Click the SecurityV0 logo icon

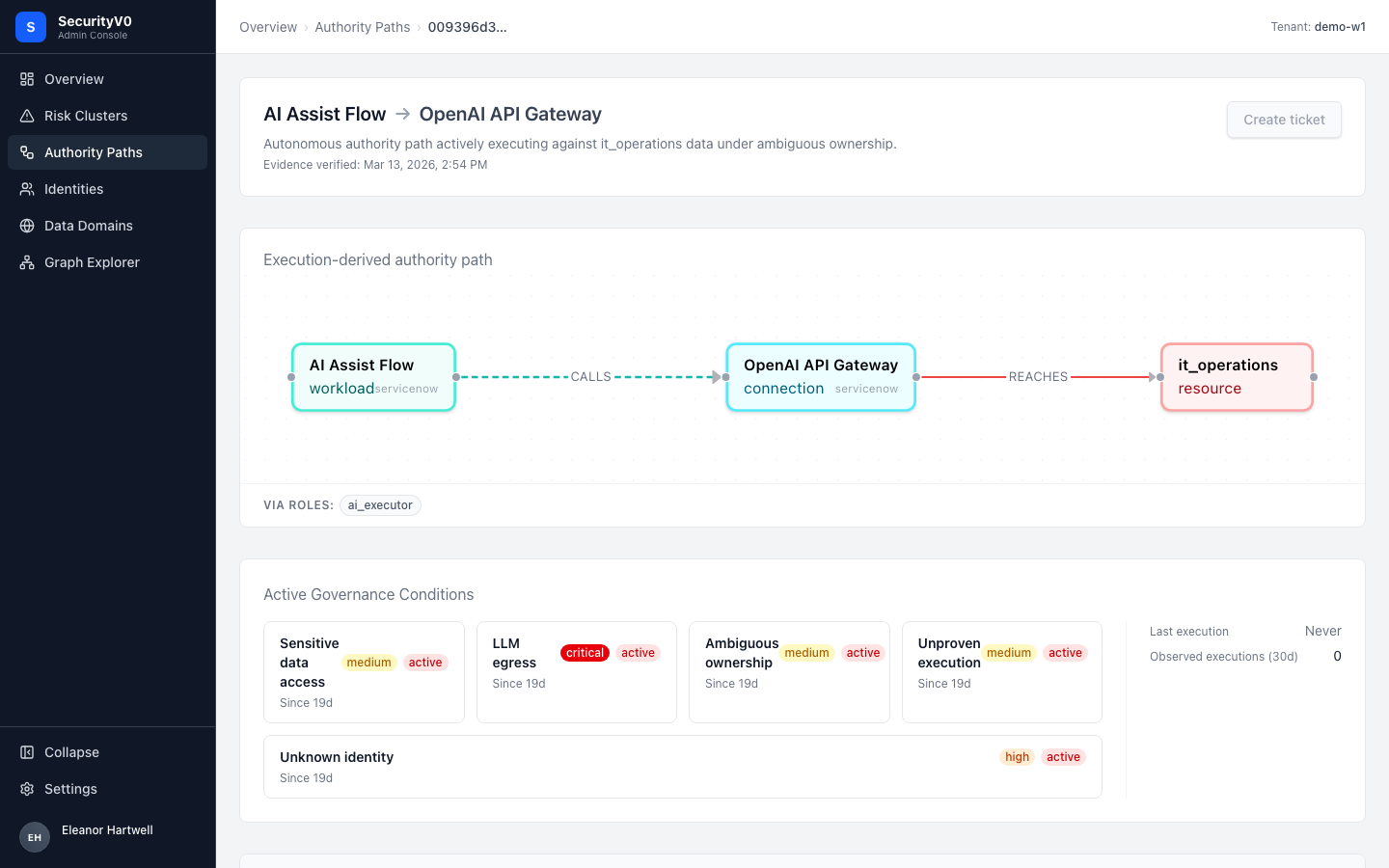coord(31,27)
